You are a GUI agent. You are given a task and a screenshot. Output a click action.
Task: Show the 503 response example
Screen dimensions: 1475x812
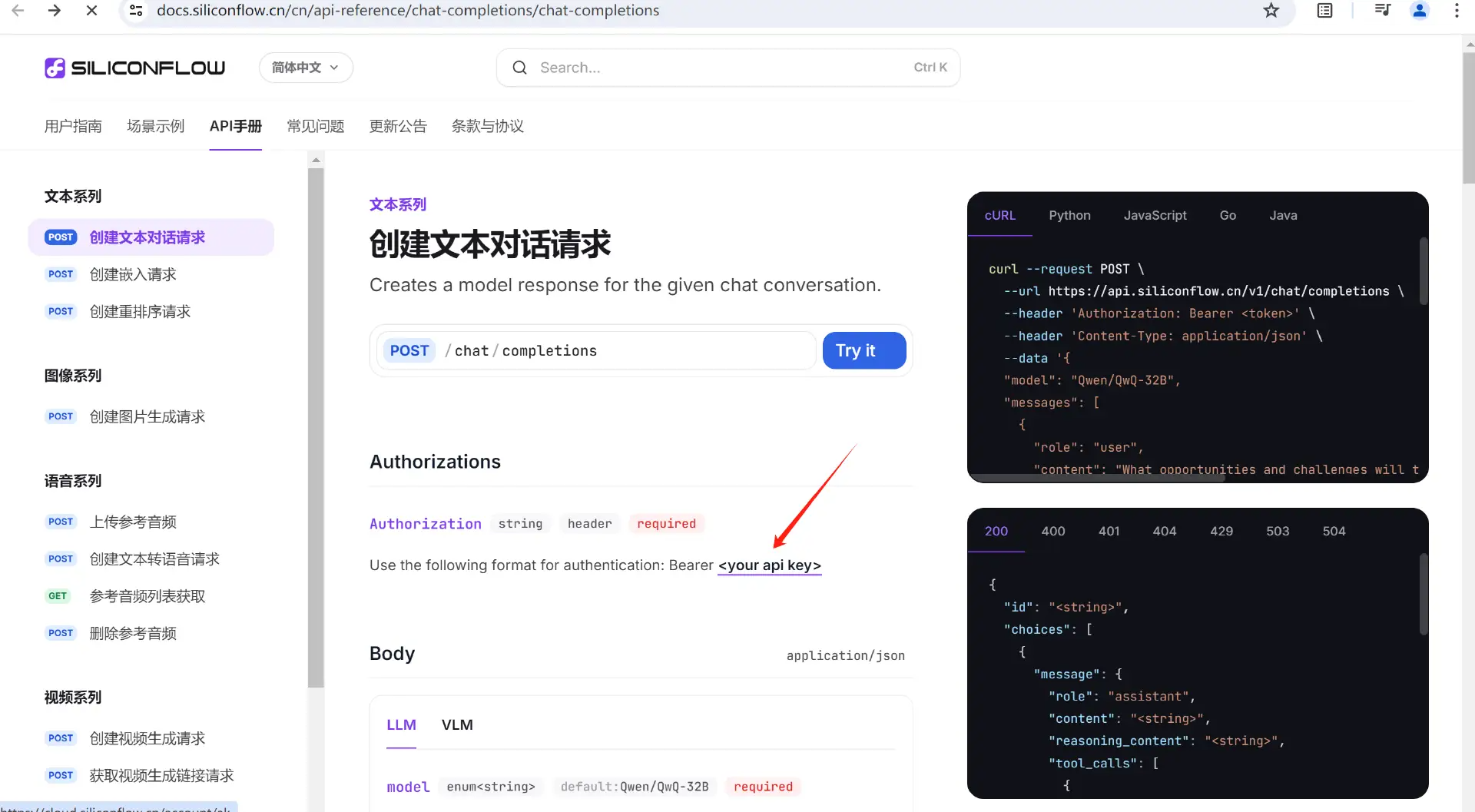[1278, 531]
